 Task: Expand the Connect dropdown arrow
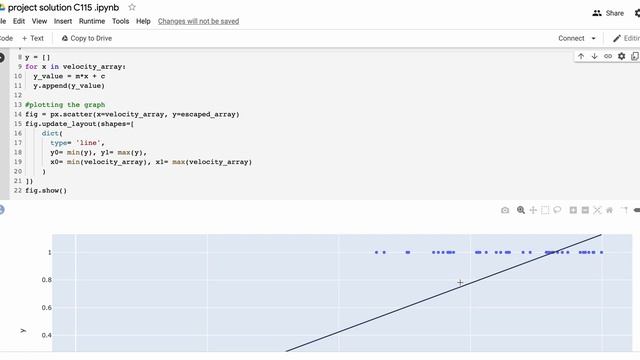pyautogui.click(x=593, y=38)
